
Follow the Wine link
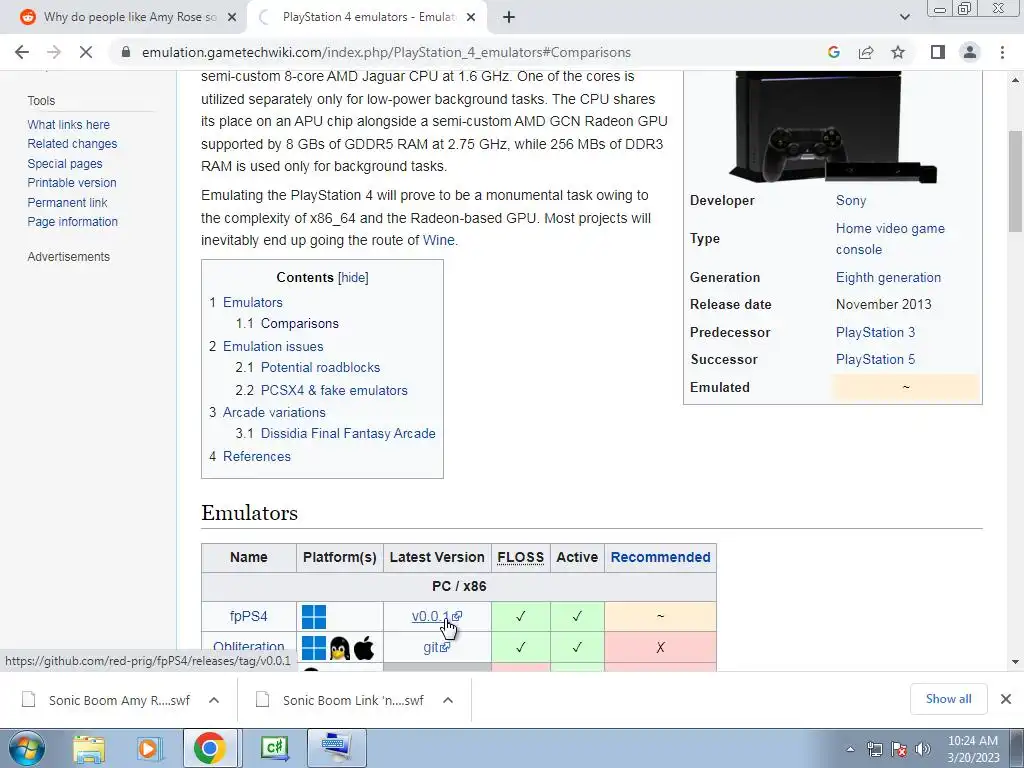[x=438, y=240]
